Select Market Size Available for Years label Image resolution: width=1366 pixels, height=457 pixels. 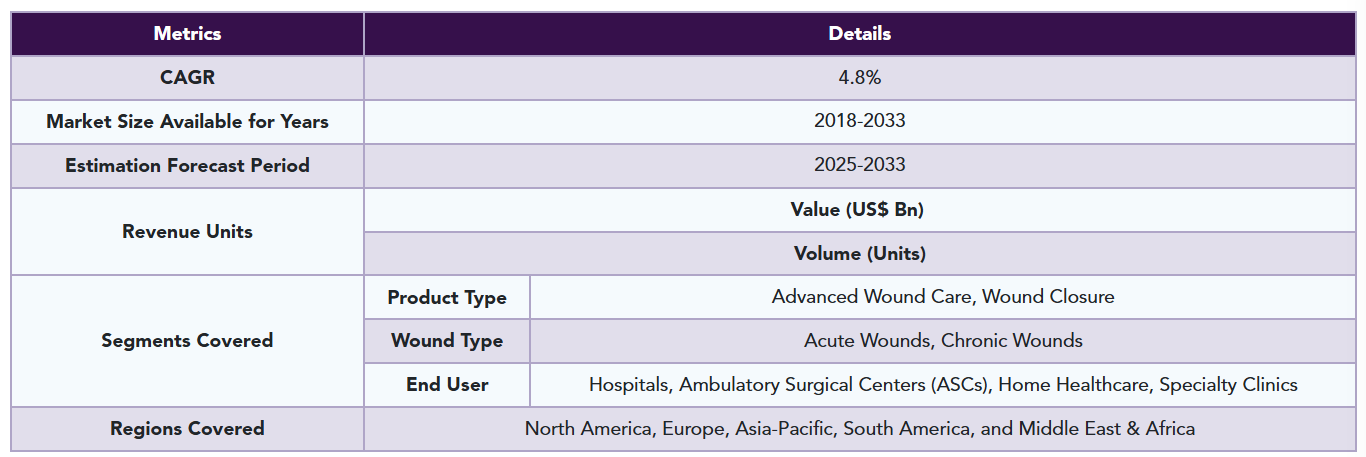point(187,121)
